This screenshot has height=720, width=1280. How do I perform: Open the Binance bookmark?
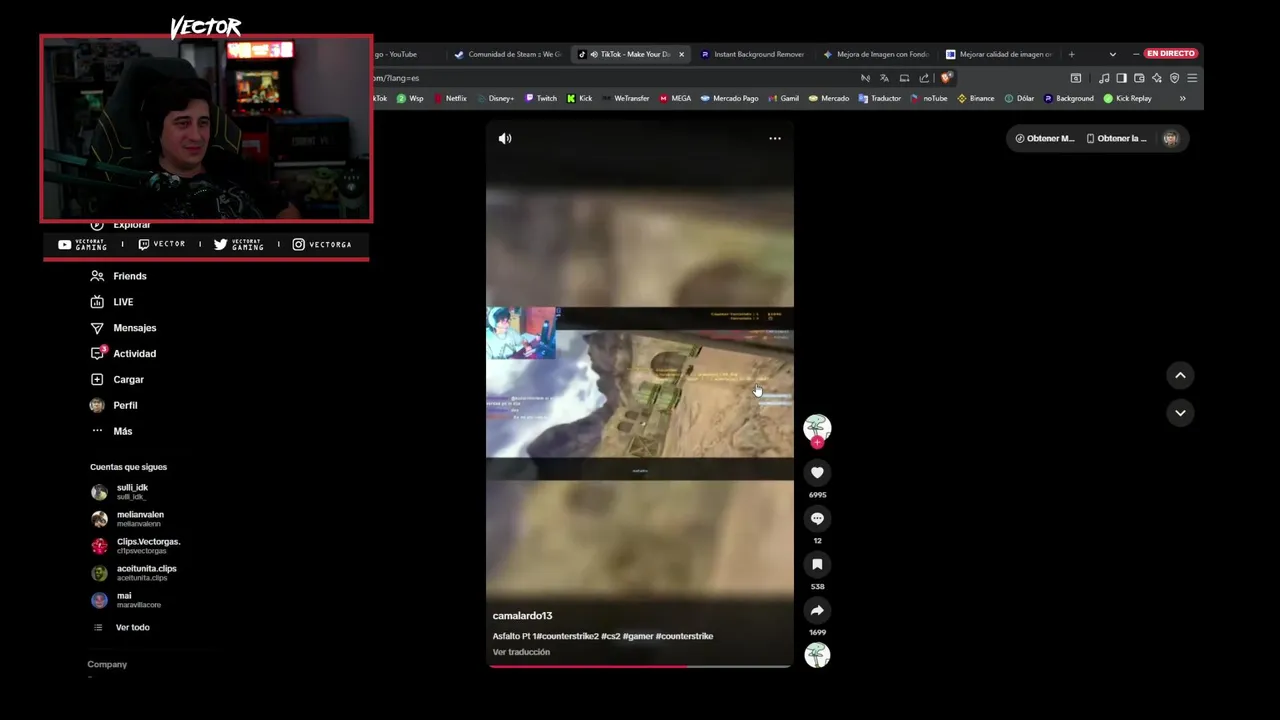click(976, 99)
